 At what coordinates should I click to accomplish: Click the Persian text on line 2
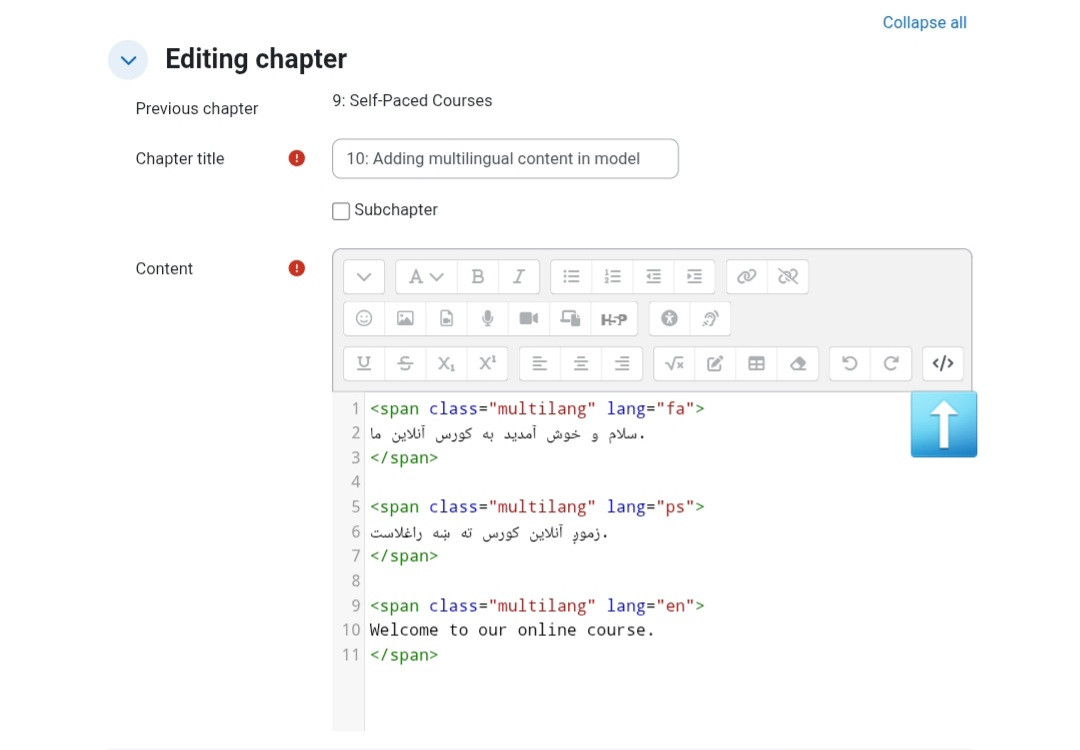pyautogui.click(x=507, y=434)
